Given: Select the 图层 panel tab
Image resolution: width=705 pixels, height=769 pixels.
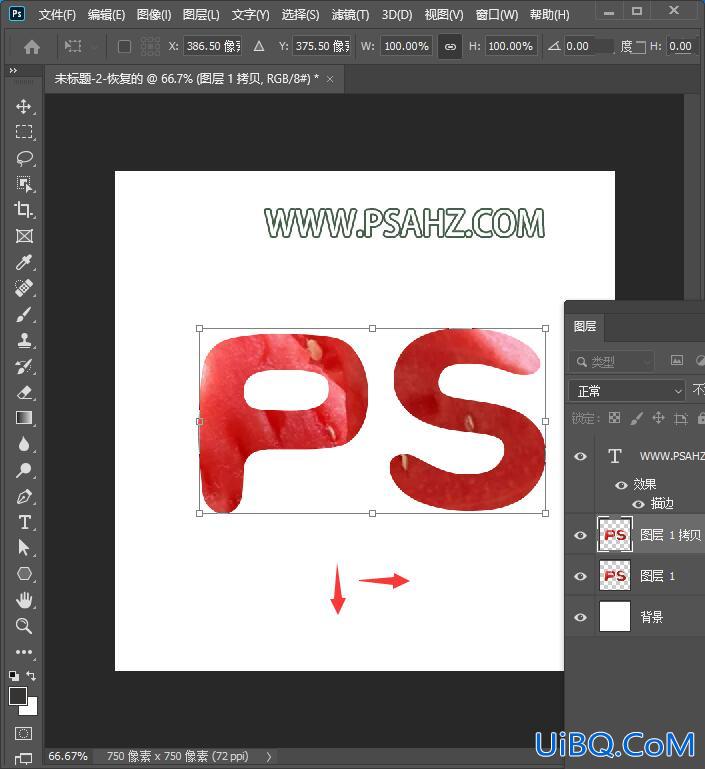Looking at the screenshot, I should pos(585,326).
